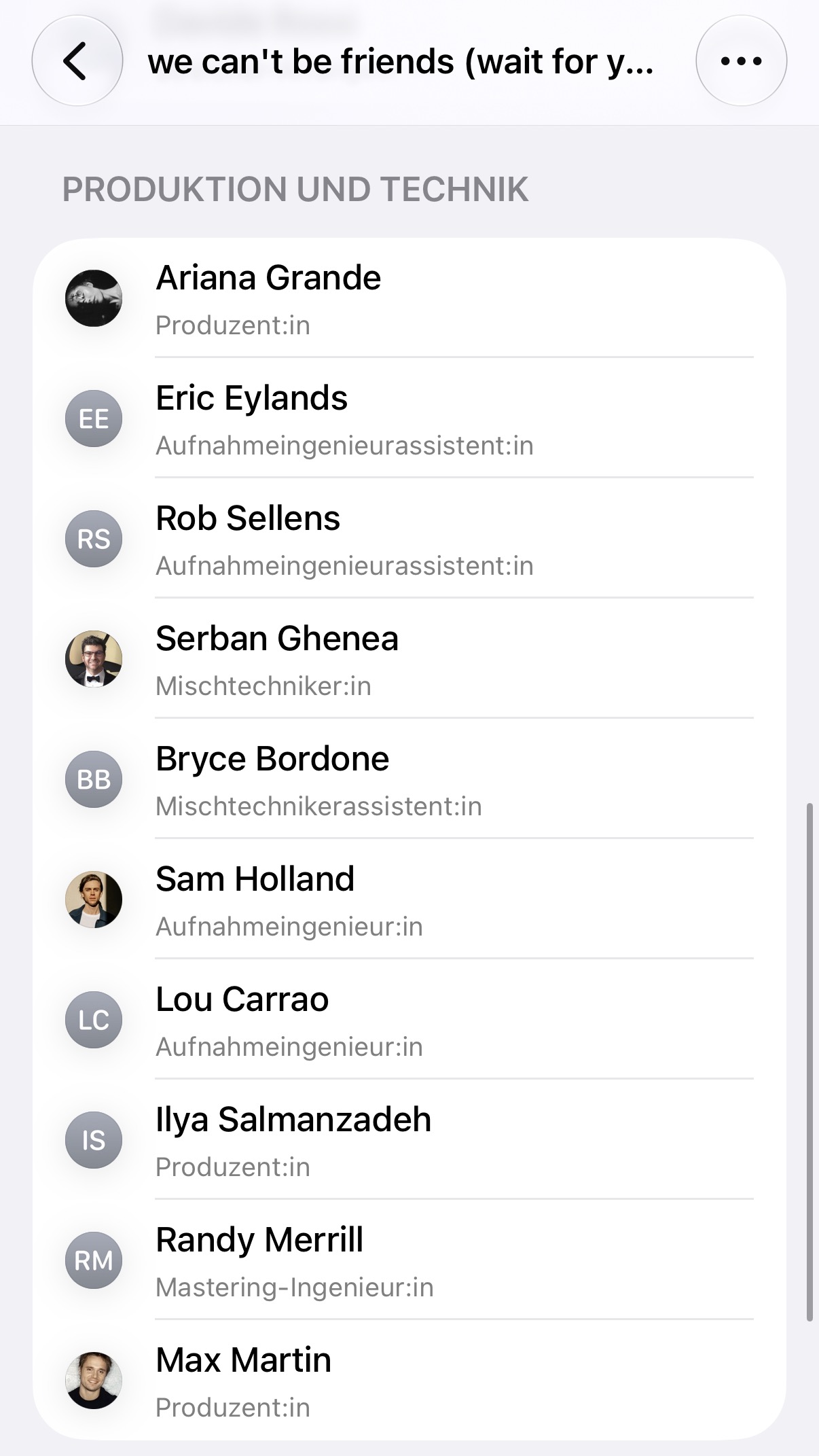819x1456 pixels.
Task: Open Eric Eylands credit entry
Action: [409, 419]
